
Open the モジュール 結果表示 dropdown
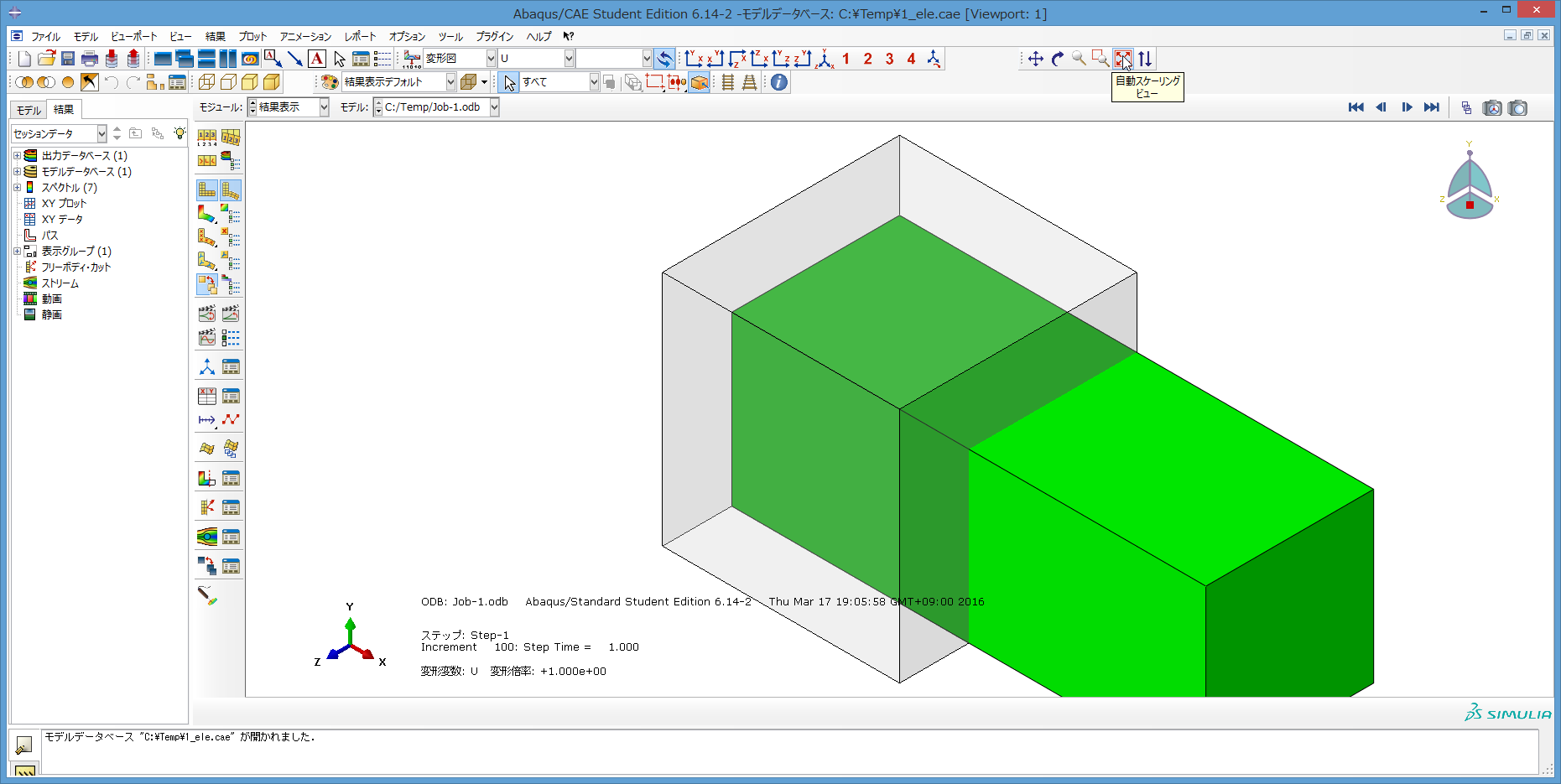click(x=324, y=107)
